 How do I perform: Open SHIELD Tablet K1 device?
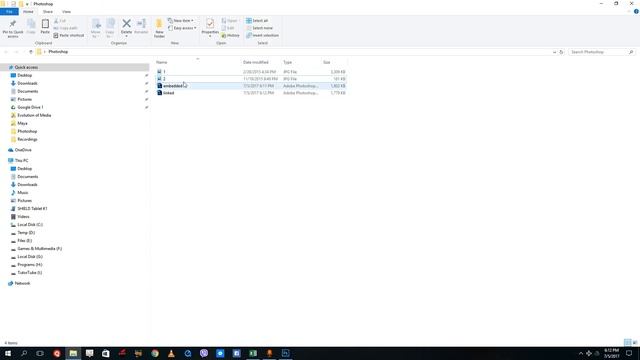tap(32, 209)
